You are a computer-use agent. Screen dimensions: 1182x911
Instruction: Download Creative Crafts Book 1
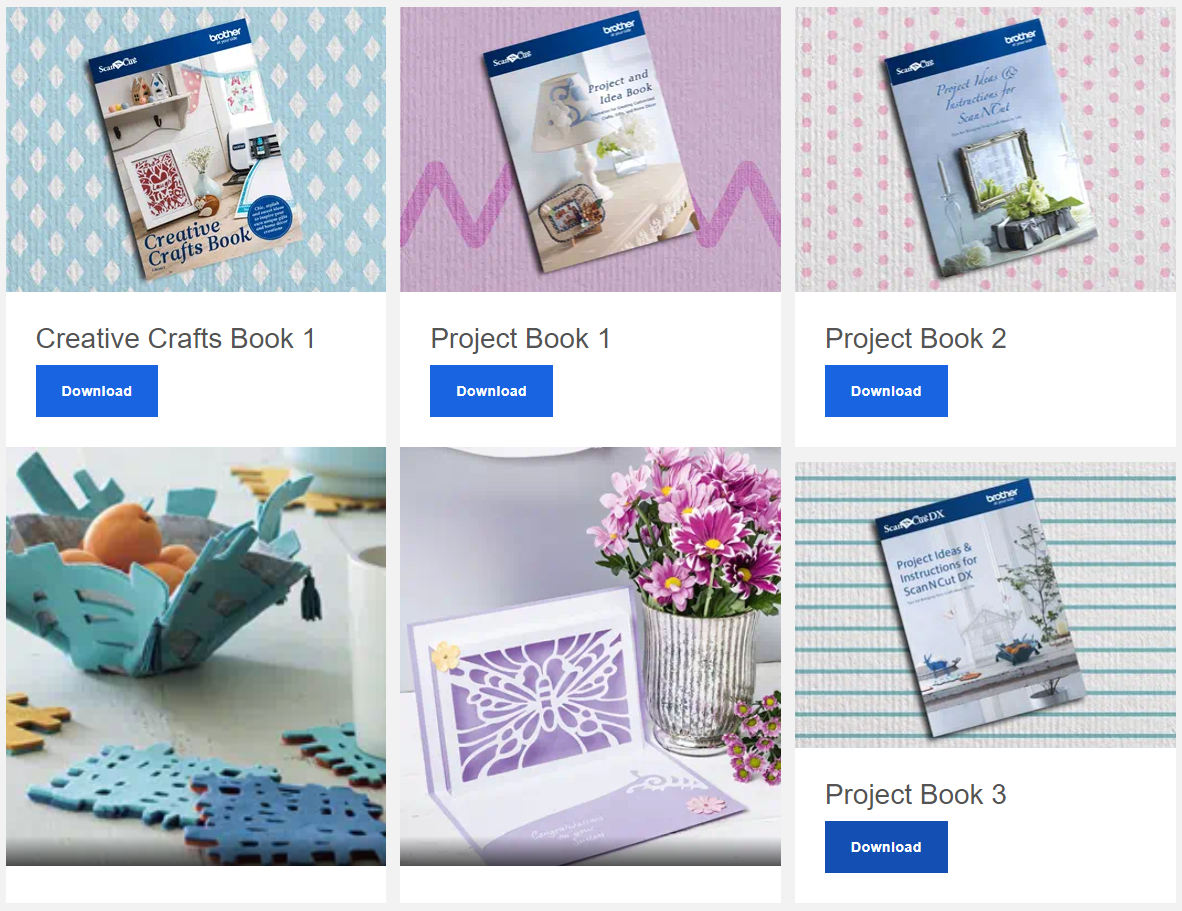click(x=96, y=391)
